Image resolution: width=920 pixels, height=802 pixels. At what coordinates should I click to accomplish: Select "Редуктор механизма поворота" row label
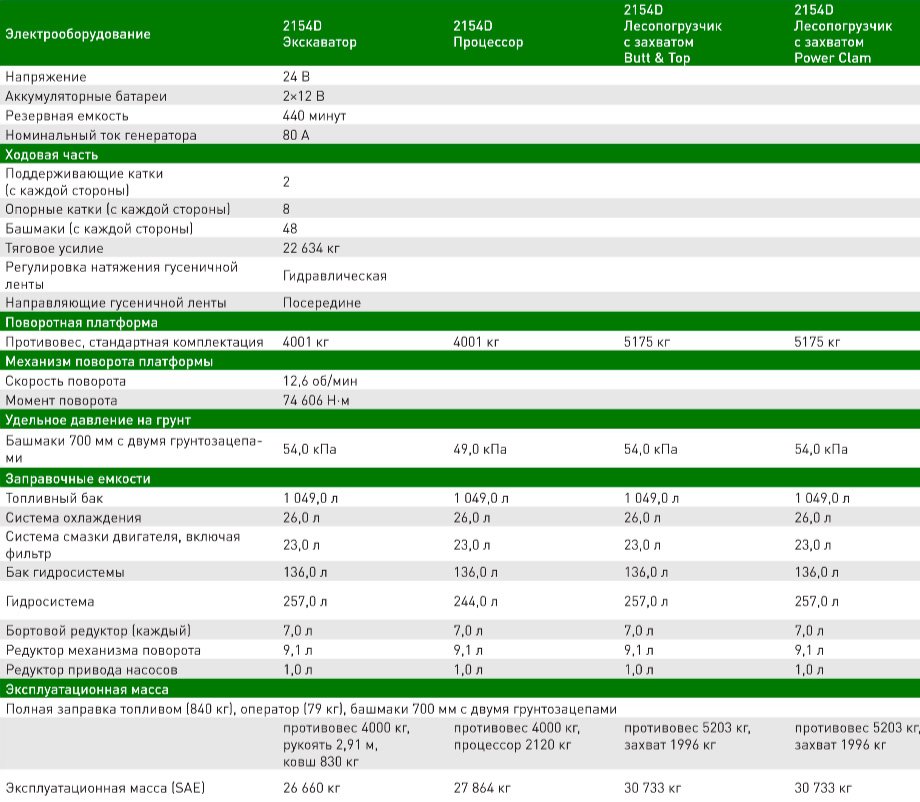[103, 651]
